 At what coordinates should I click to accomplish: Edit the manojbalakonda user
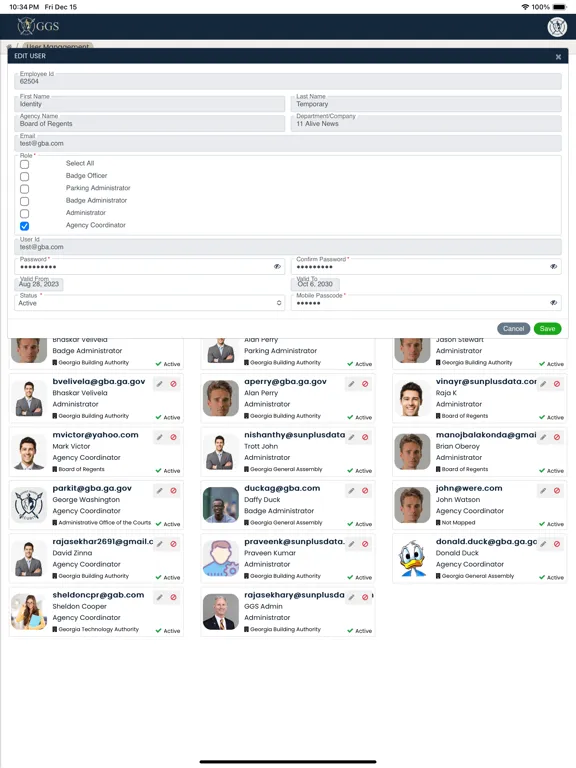(543, 437)
